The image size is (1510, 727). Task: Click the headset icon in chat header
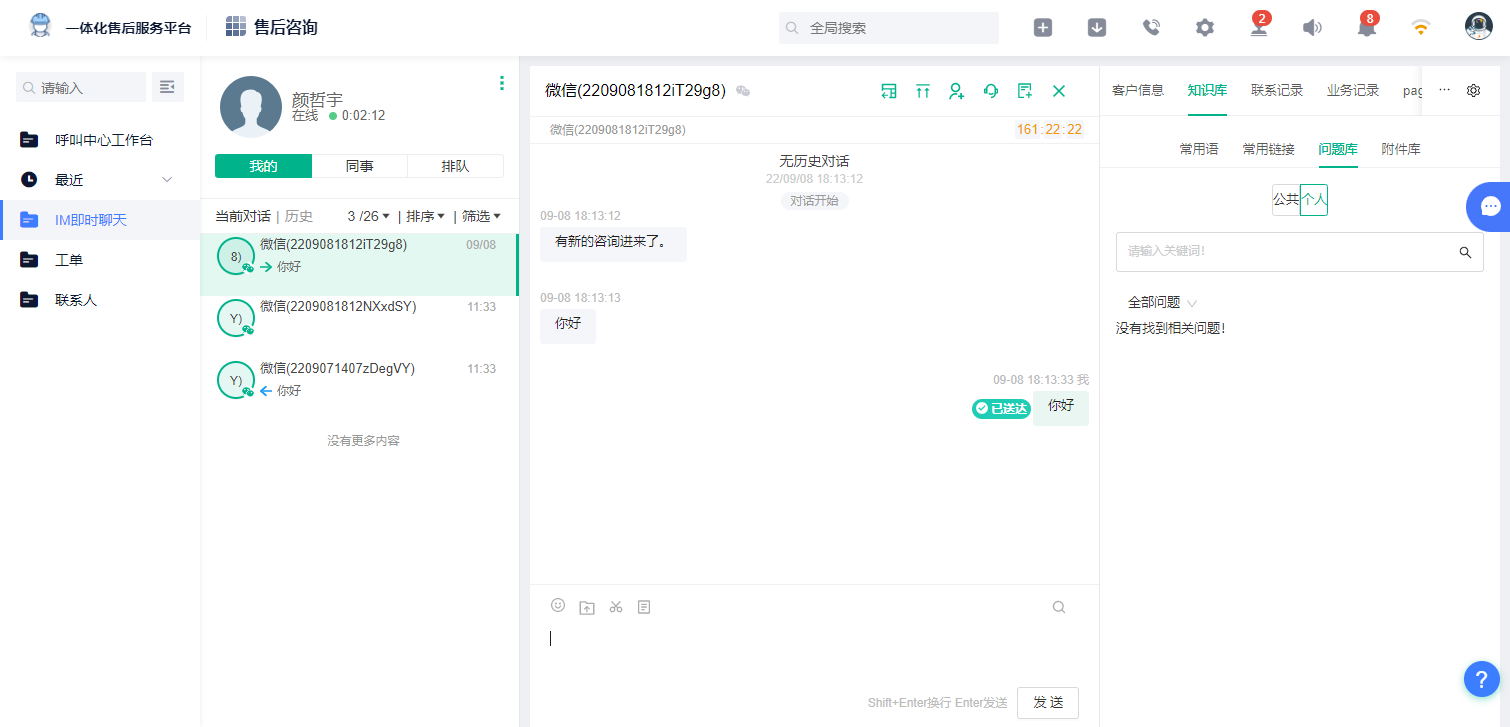point(991,91)
